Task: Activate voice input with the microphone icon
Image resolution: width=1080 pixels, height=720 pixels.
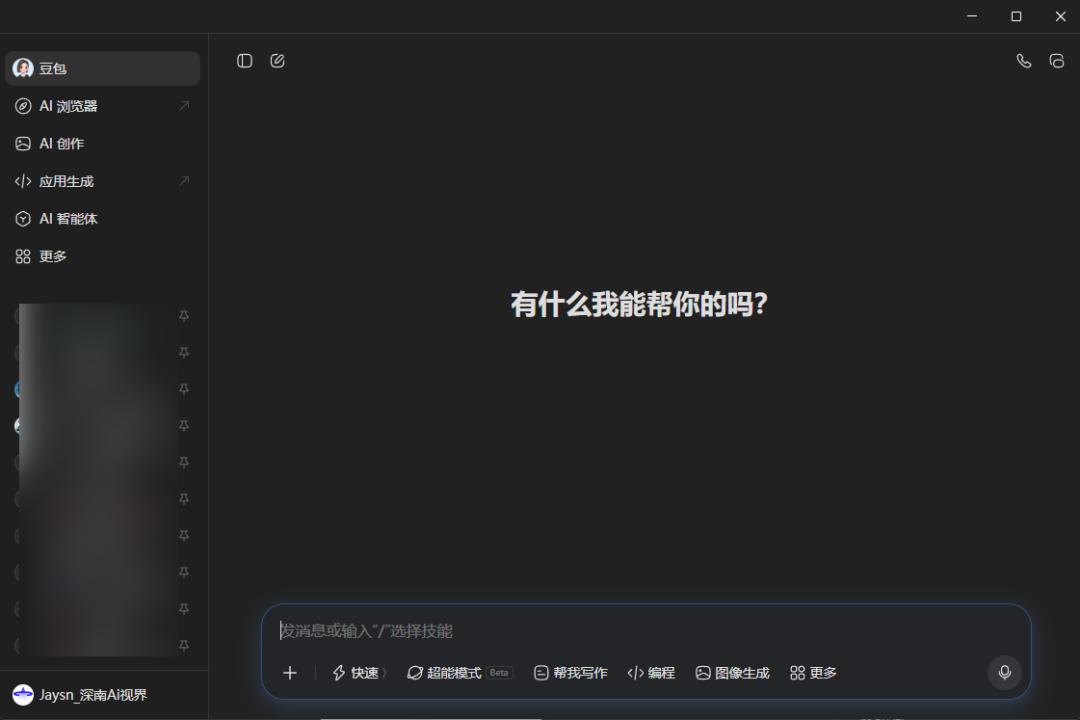Action: click(x=1004, y=673)
